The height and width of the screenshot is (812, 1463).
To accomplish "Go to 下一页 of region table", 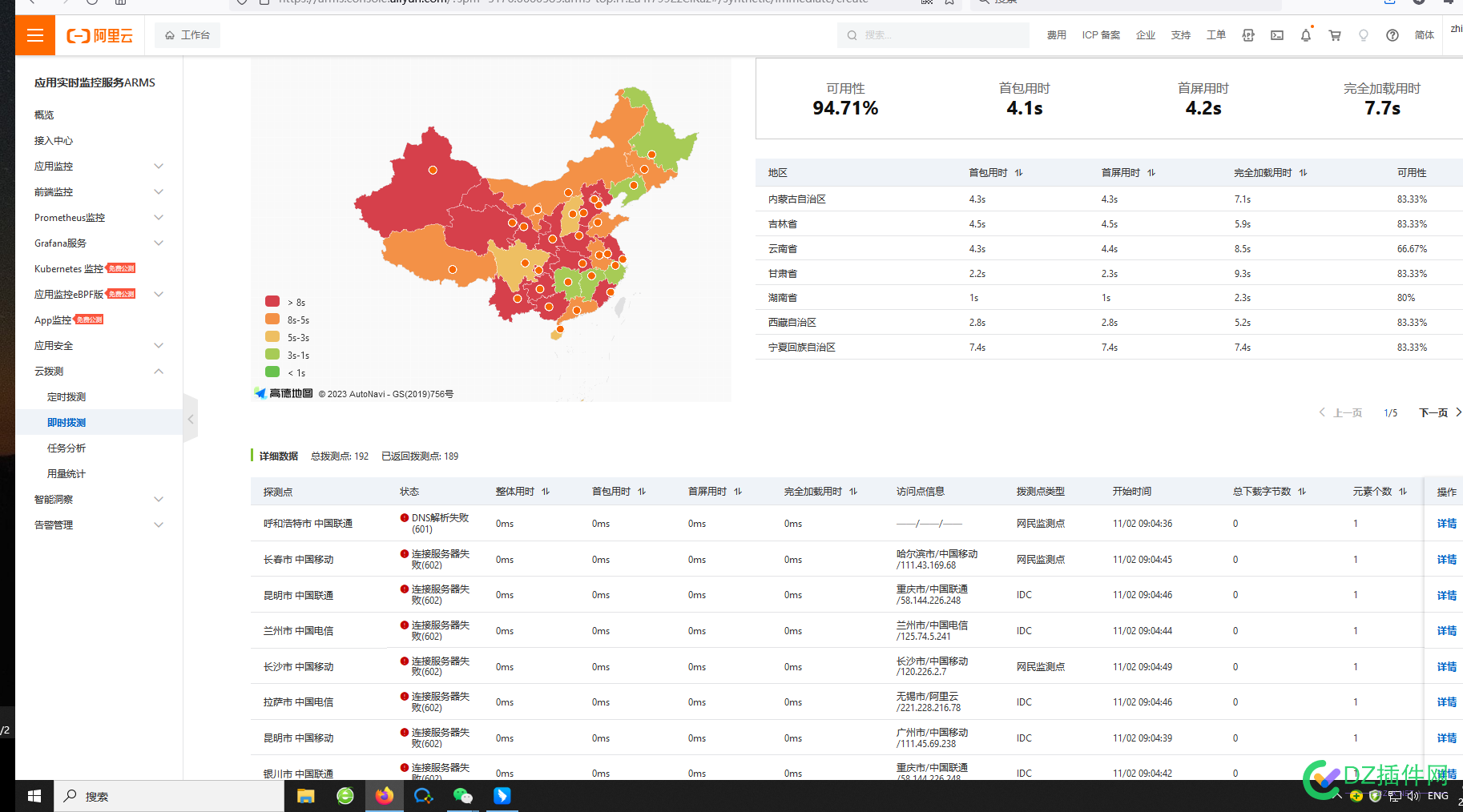I will point(1440,412).
